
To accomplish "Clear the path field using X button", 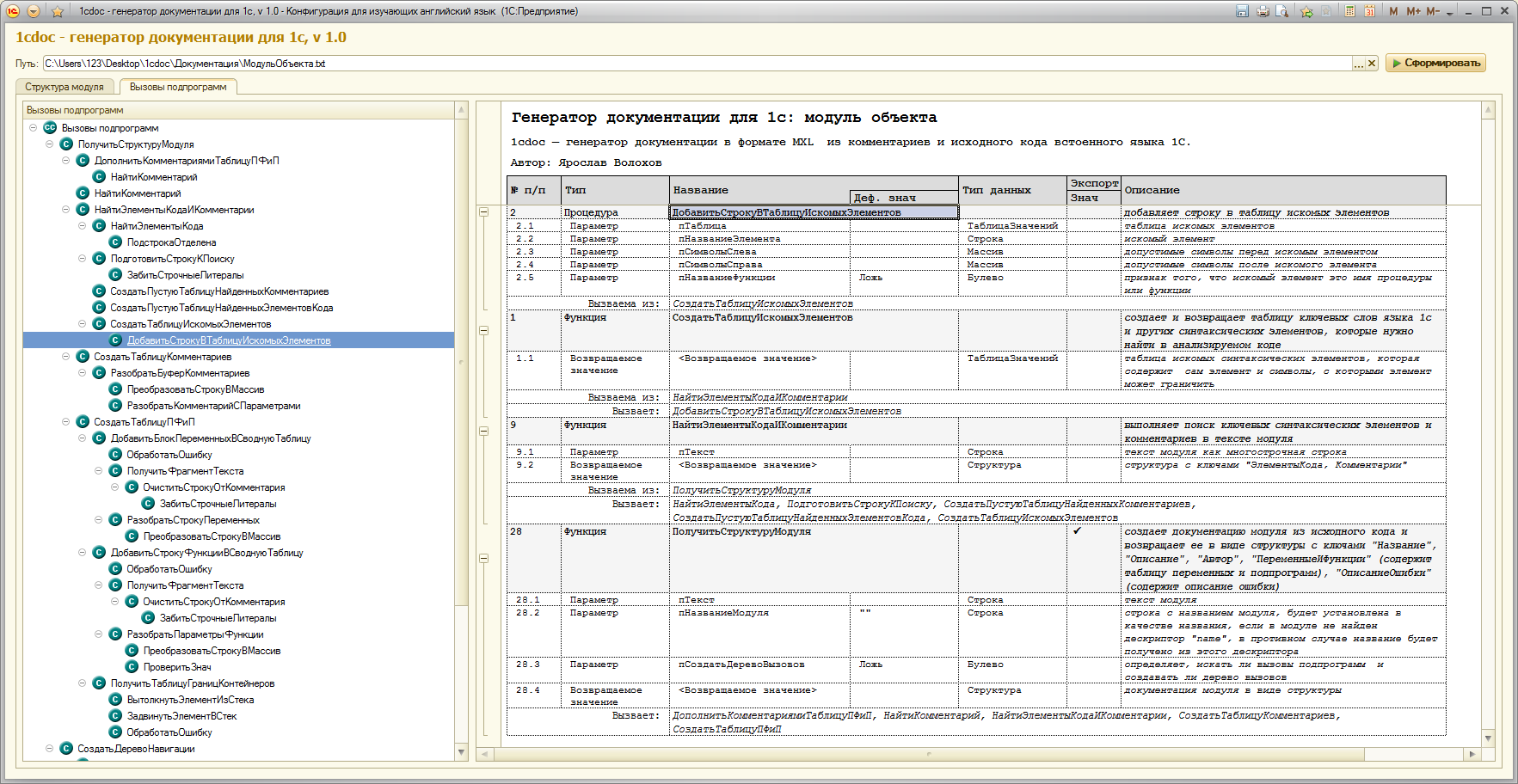I will 1372,64.
